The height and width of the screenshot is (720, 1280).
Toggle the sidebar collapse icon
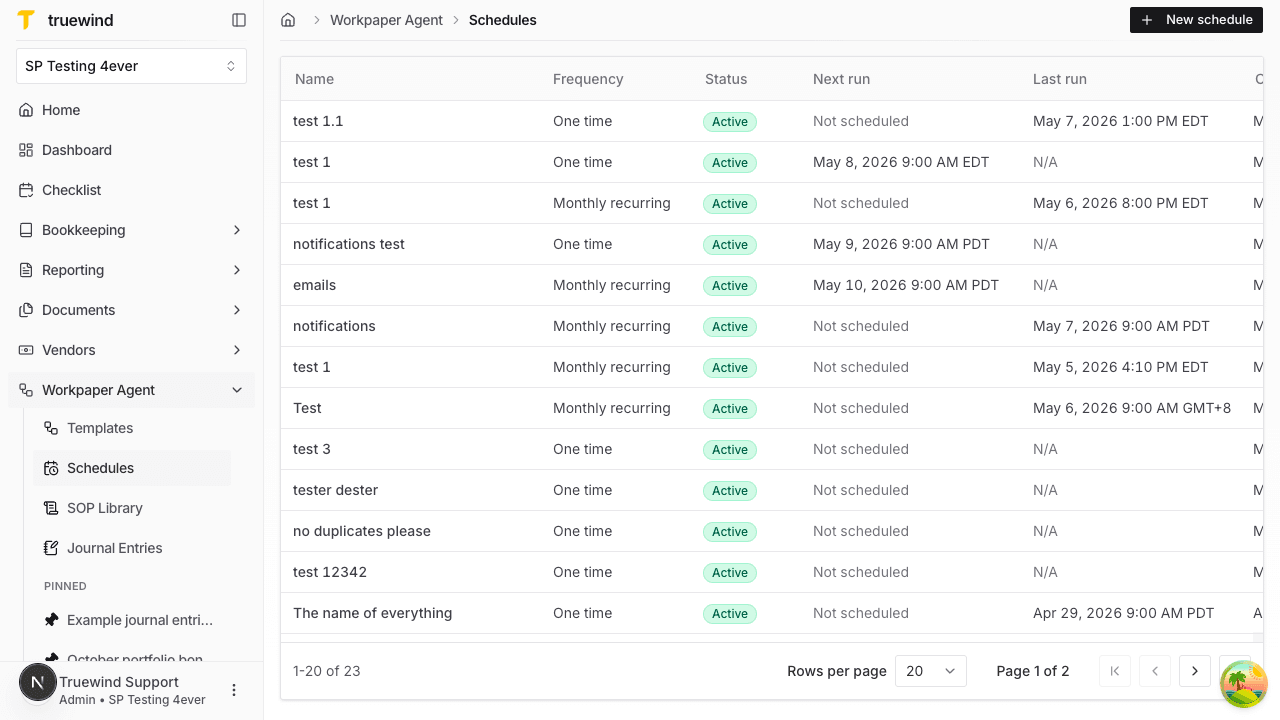239,20
